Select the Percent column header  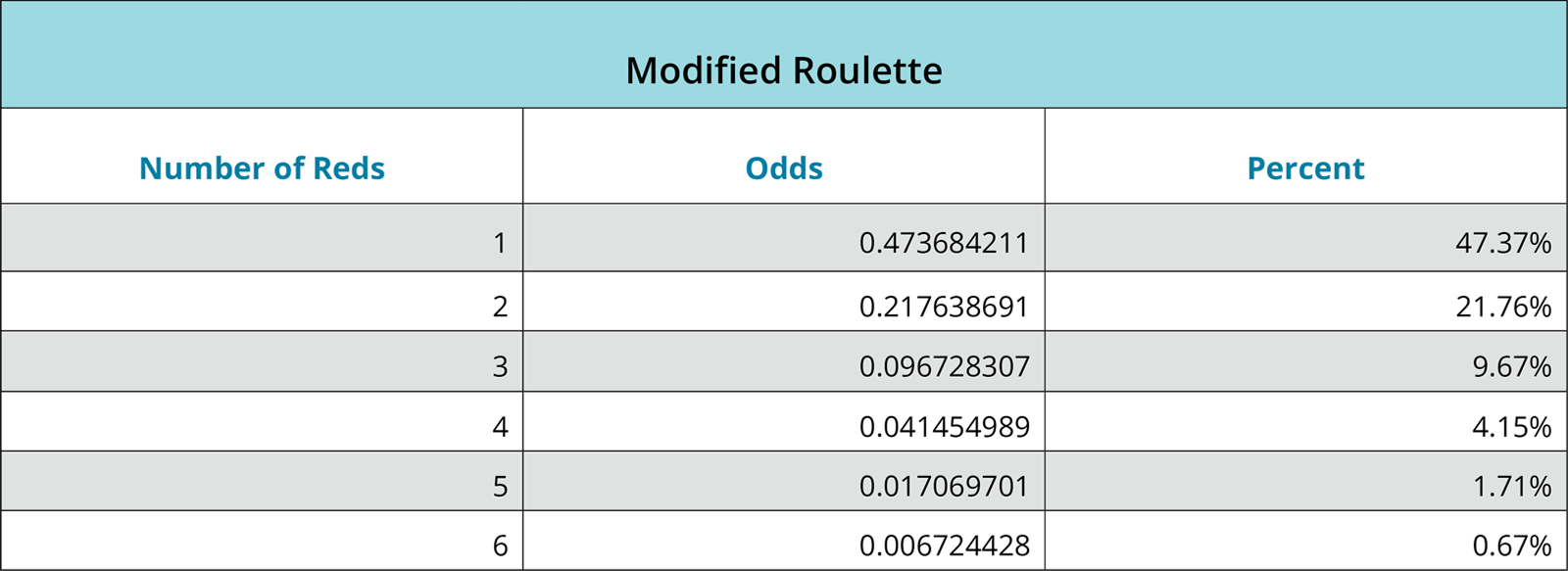(x=1305, y=168)
